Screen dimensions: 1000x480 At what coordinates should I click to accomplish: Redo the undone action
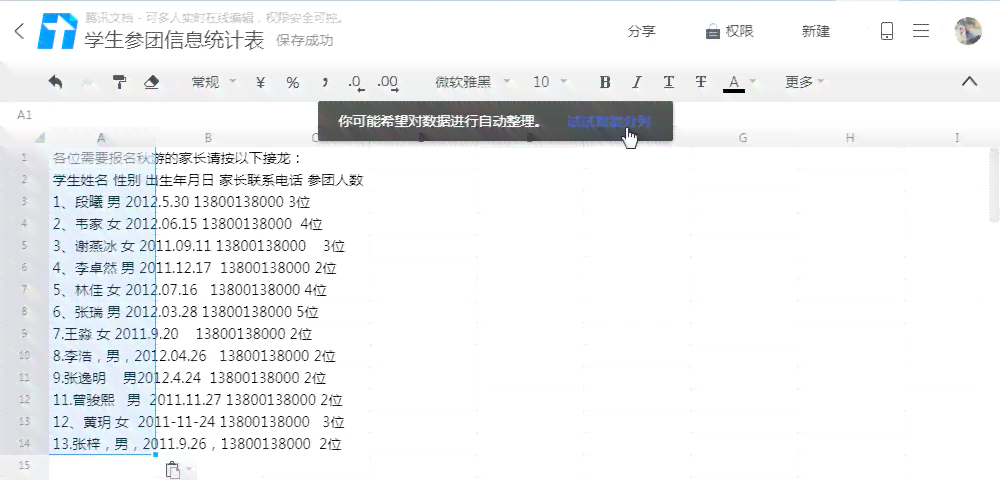tap(88, 82)
